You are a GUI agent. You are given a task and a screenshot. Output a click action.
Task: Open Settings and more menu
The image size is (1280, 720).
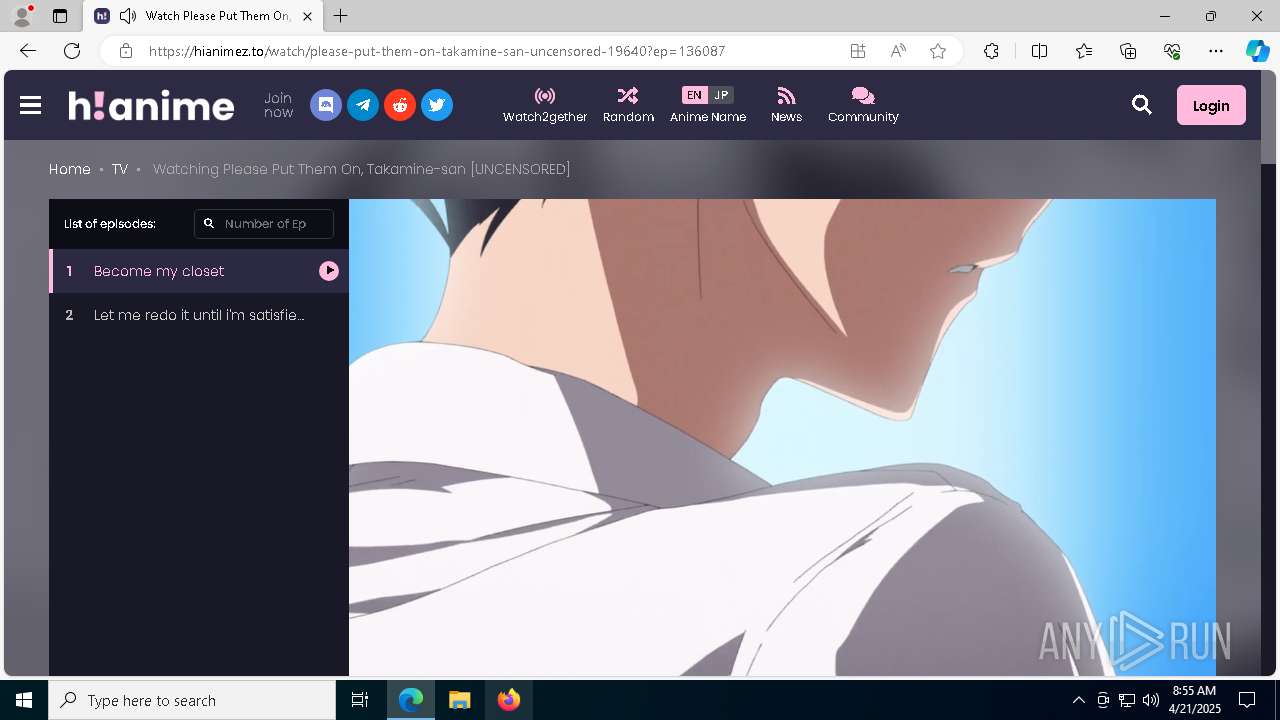coord(1216,51)
